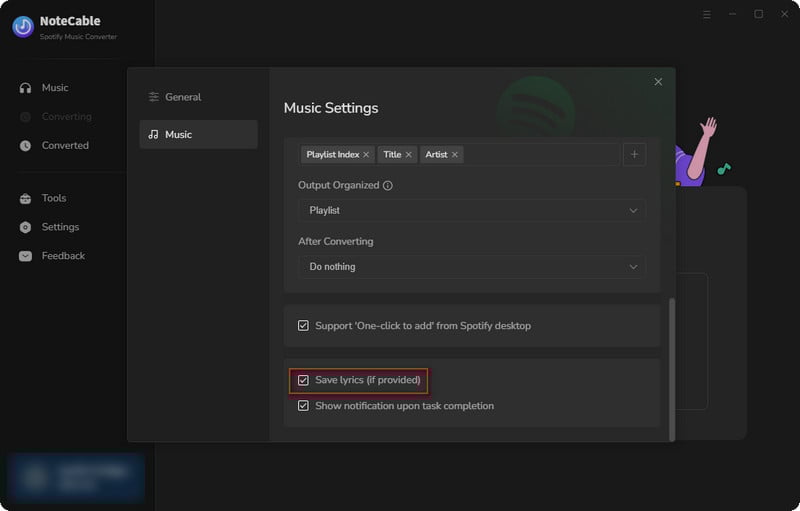Click the NoteCable app logo icon
This screenshot has width=800, height=511.
(23, 27)
